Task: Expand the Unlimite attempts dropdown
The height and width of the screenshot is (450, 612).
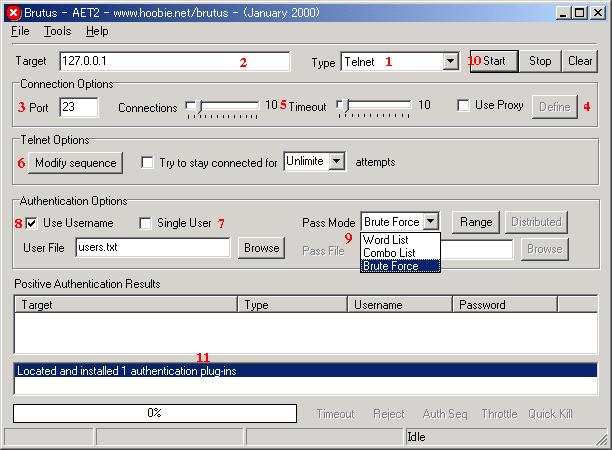Action: point(337,161)
